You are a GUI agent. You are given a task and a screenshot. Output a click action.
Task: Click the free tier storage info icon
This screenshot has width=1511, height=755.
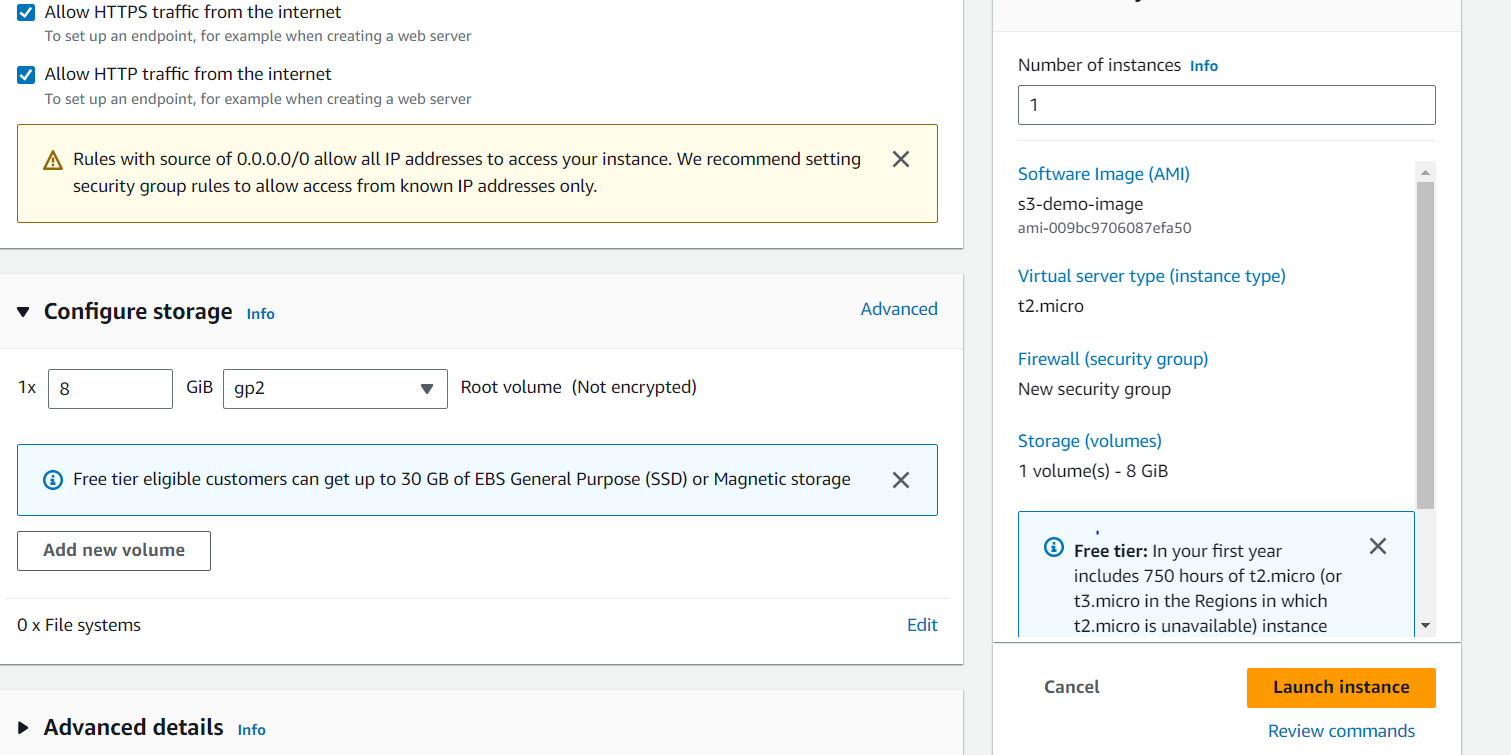(x=53, y=480)
